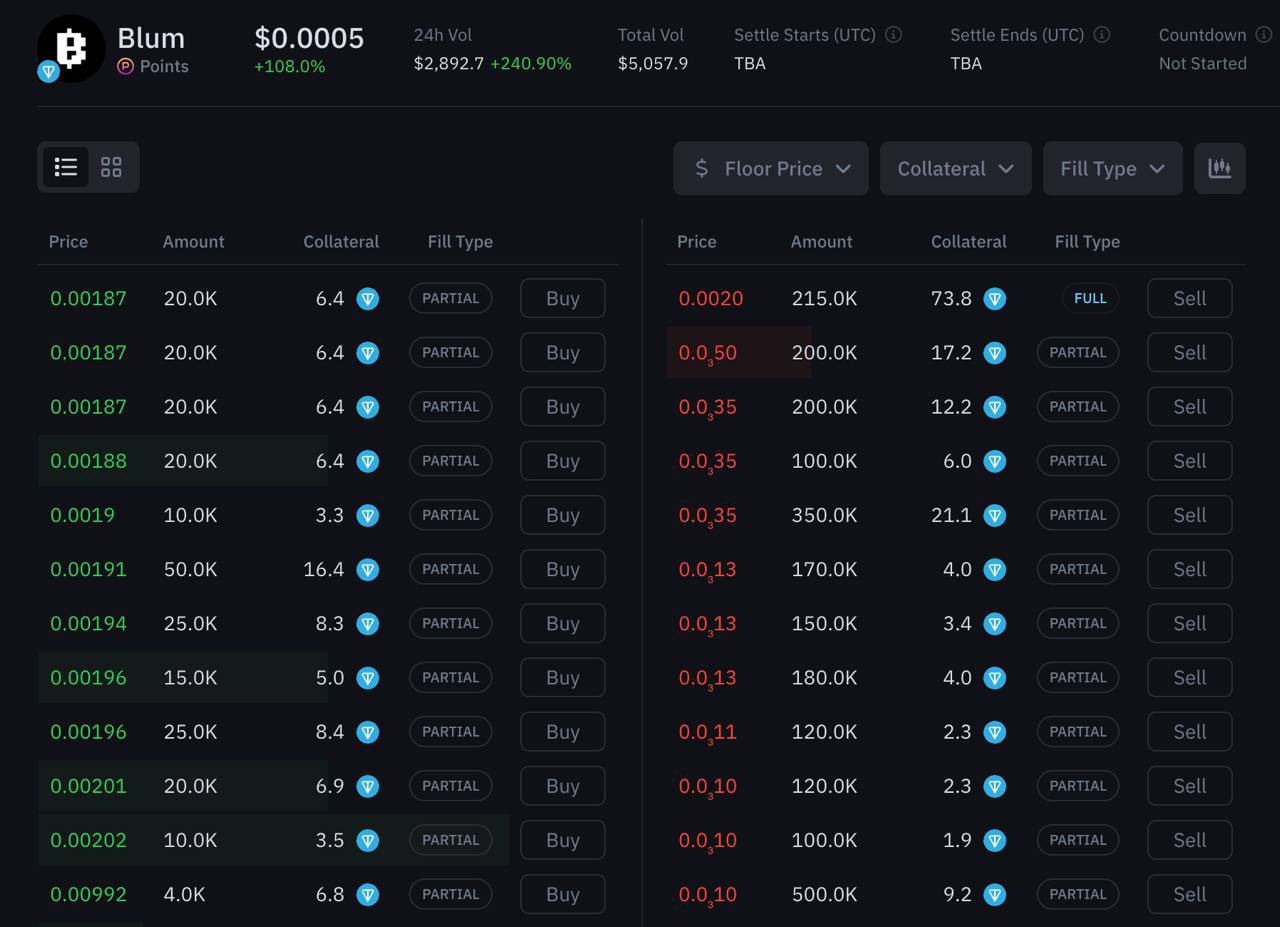Switch to list view layout
The width and height of the screenshot is (1280, 927).
66,167
